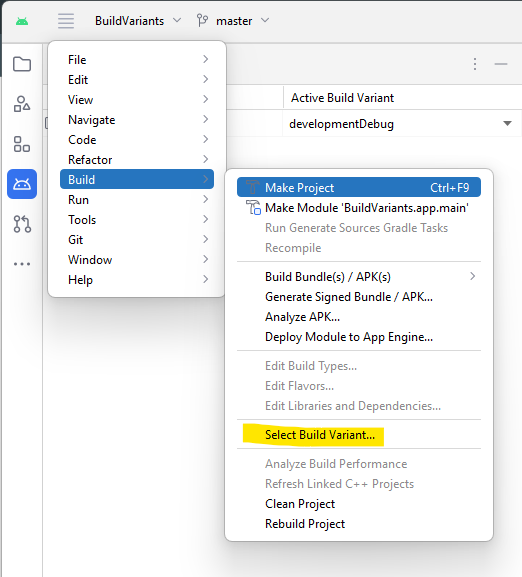Open the Window menu
This screenshot has width=522, height=577.
point(137,259)
